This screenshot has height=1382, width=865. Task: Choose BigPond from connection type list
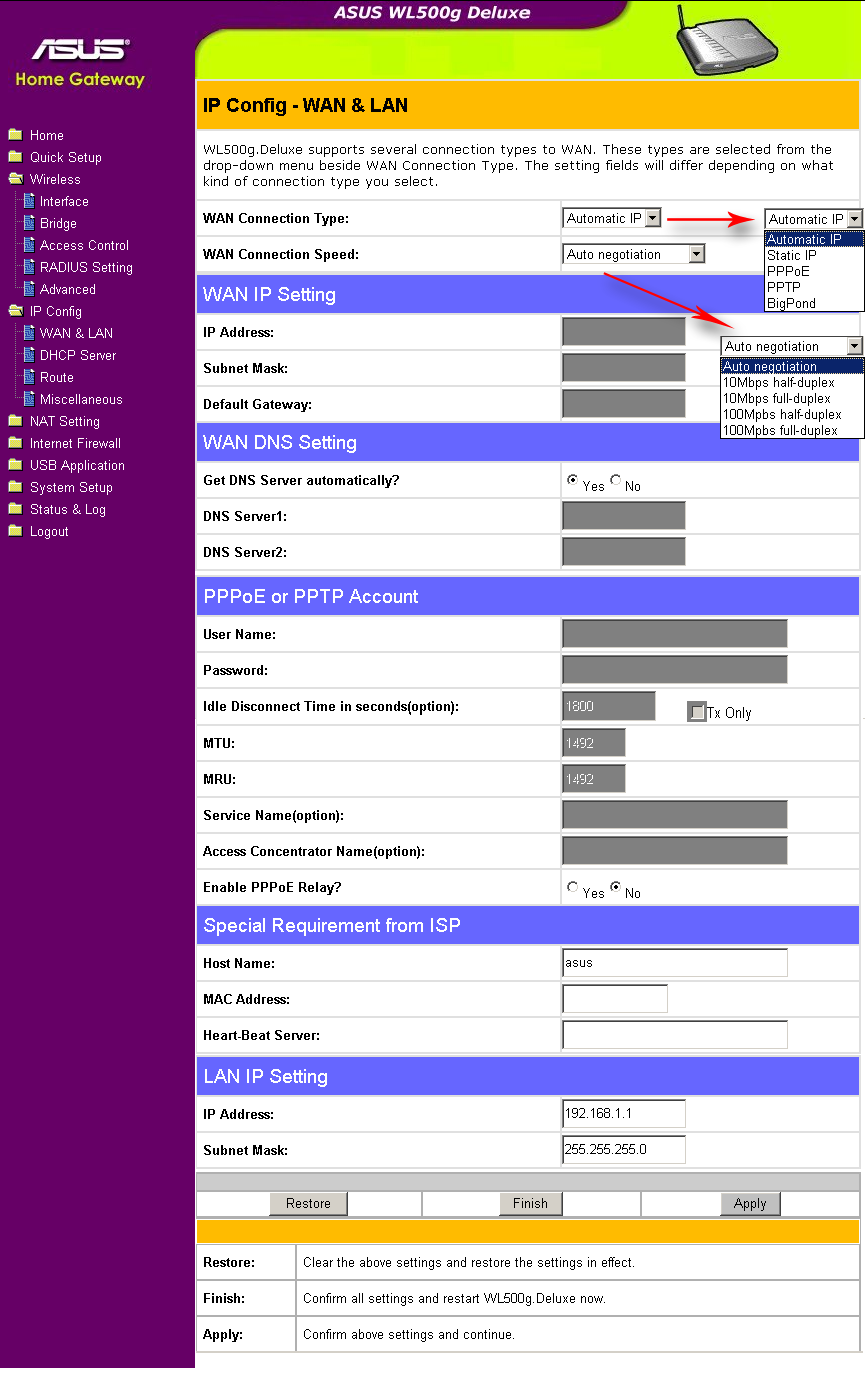click(814, 303)
